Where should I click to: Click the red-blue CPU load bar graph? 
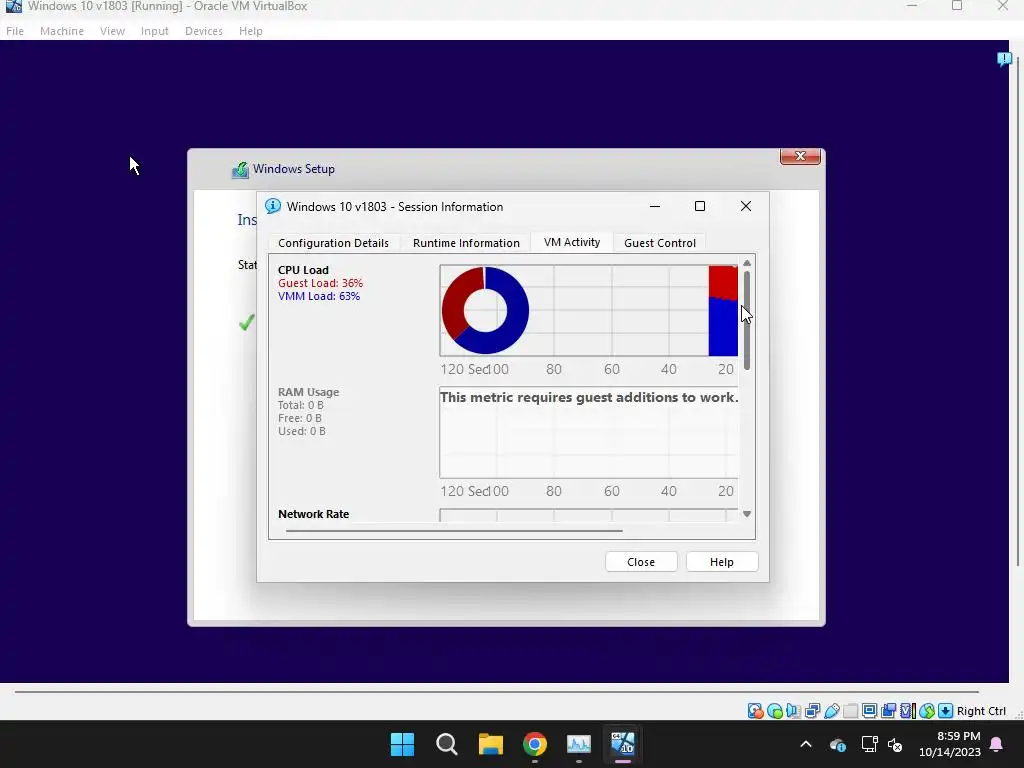(723, 311)
